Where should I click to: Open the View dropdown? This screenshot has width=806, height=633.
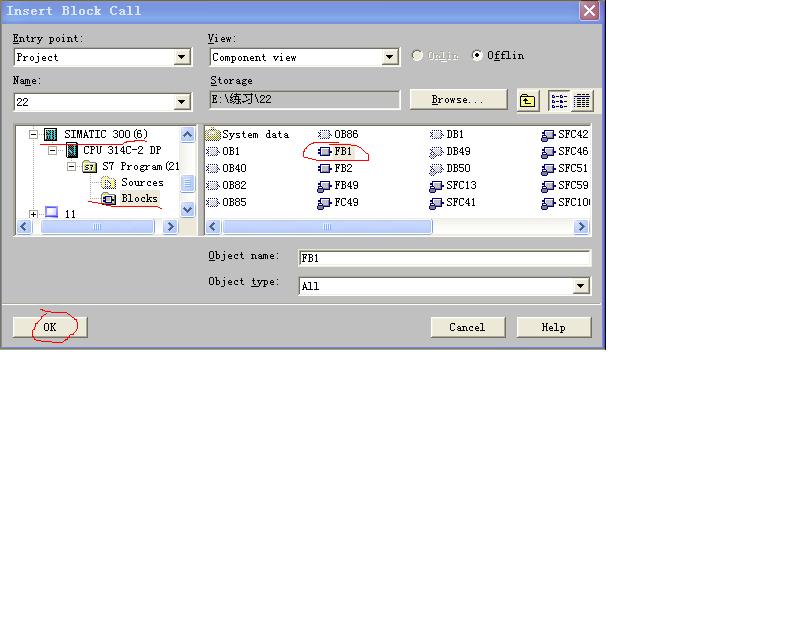point(390,57)
